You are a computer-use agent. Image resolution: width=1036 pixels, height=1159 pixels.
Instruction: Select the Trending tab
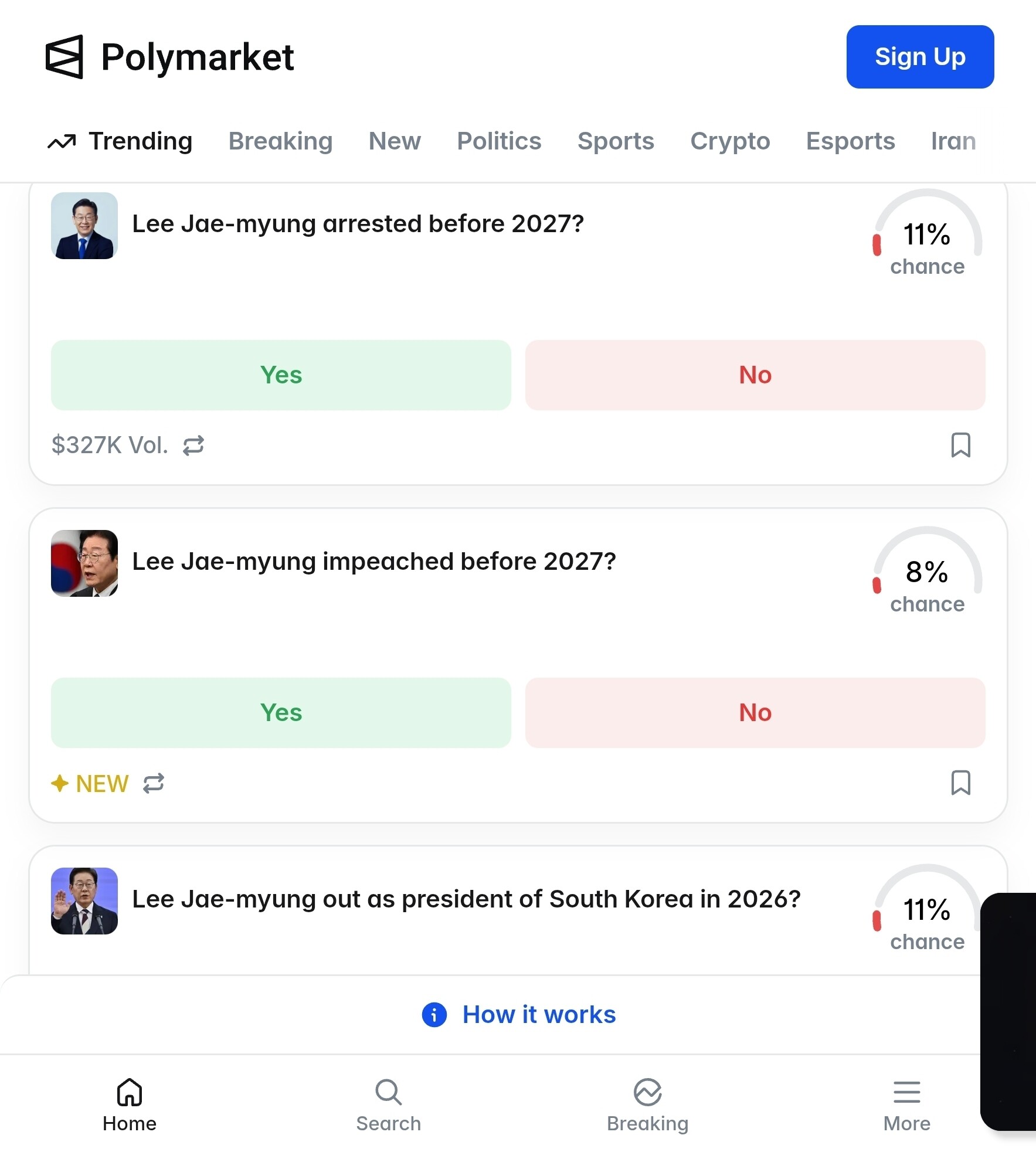[120, 141]
